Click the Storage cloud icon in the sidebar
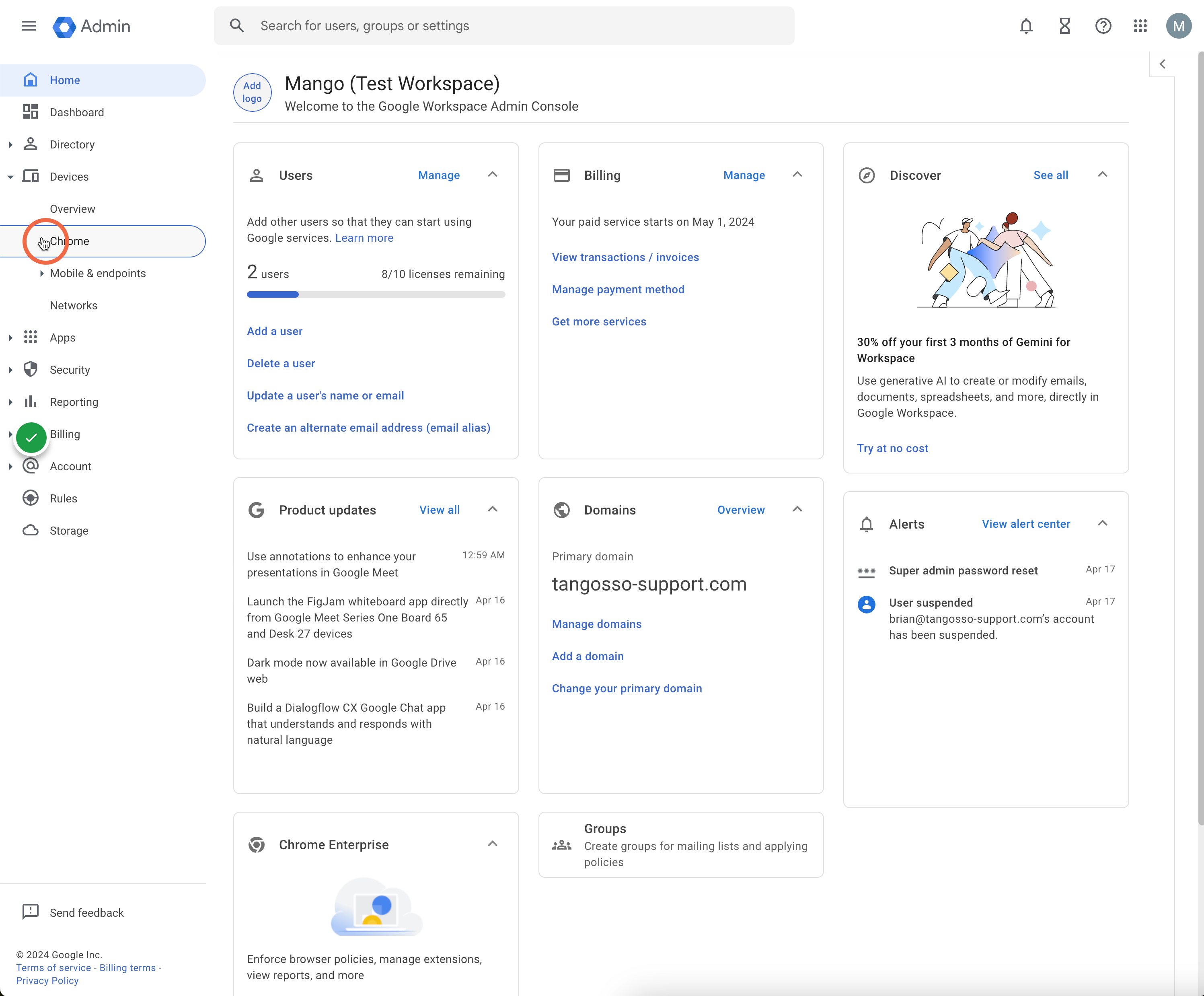Viewport: 1204px width, 996px height. tap(31, 531)
